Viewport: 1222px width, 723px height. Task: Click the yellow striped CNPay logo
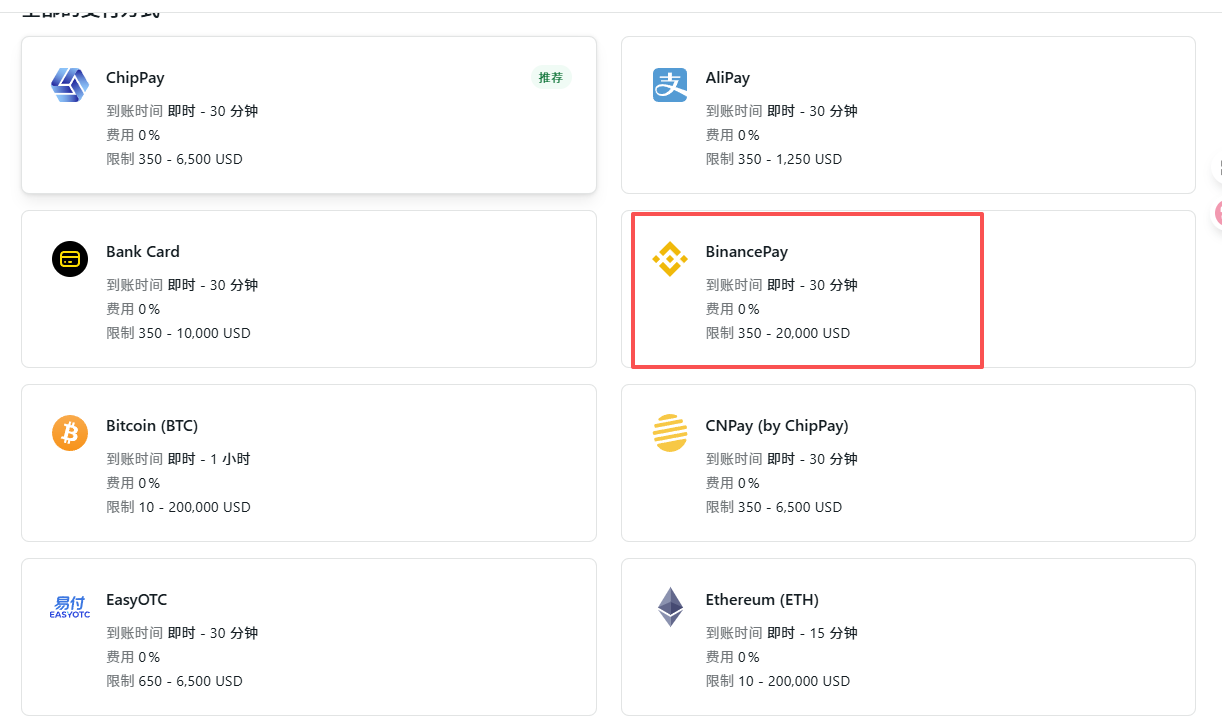670,433
